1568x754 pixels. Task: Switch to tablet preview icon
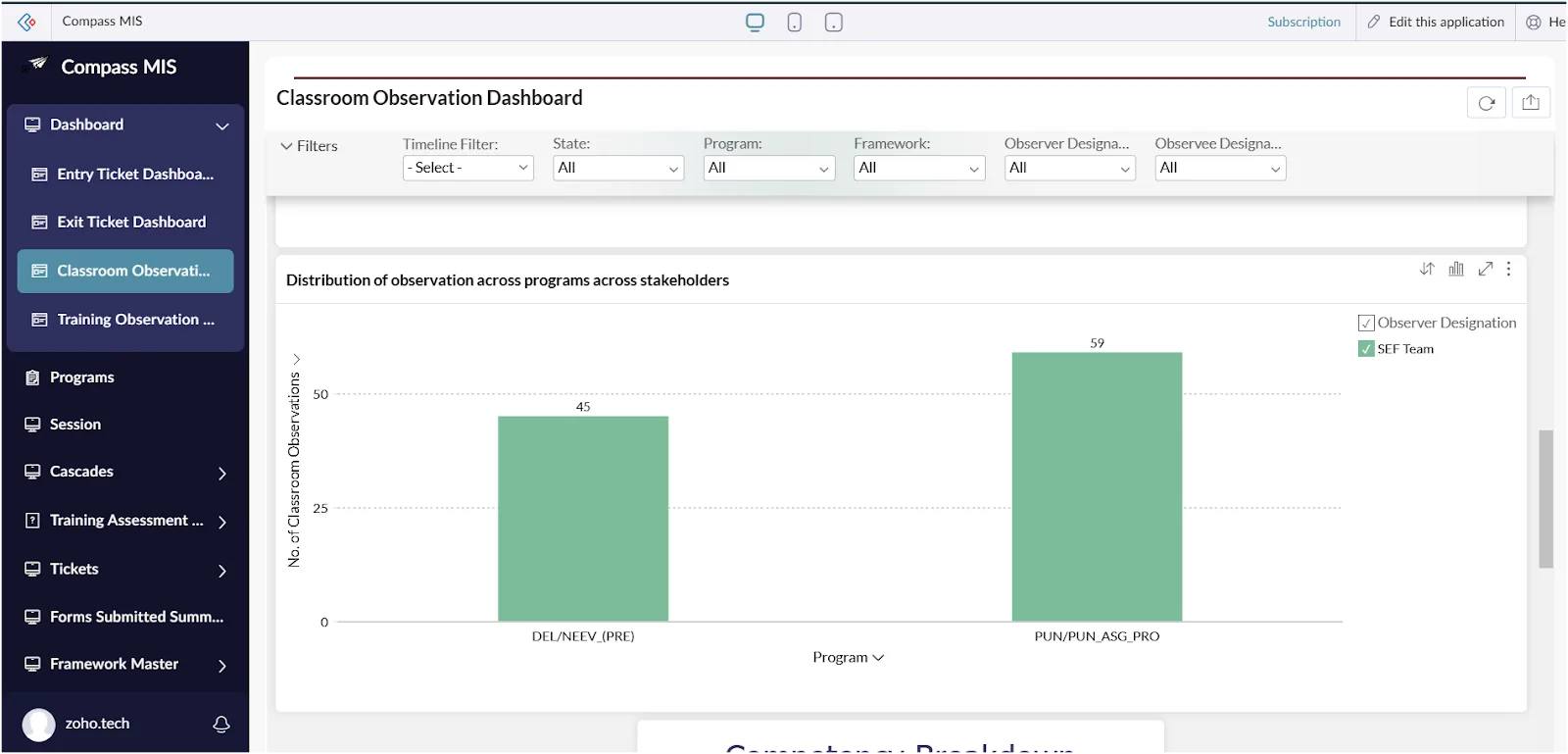point(834,22)
